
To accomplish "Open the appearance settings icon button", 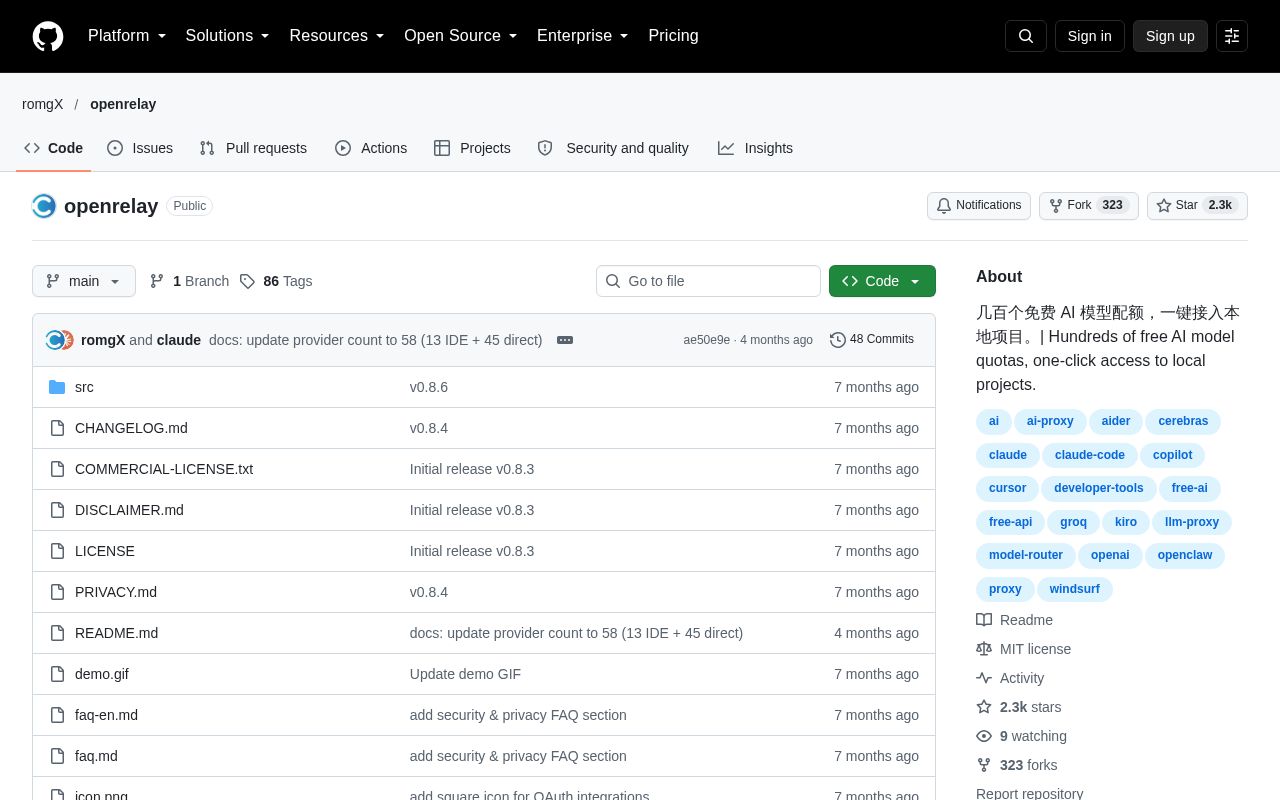I will [1232, 36].
